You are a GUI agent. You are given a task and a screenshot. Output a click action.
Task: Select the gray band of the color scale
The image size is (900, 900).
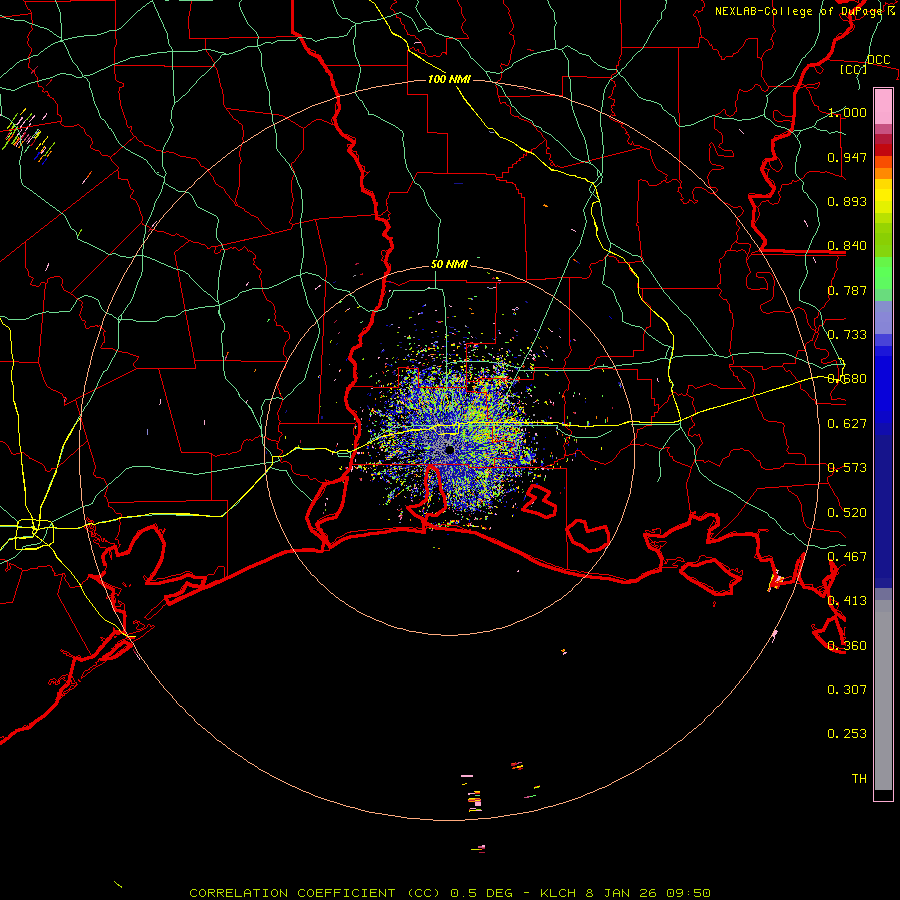tap(883, 695)
